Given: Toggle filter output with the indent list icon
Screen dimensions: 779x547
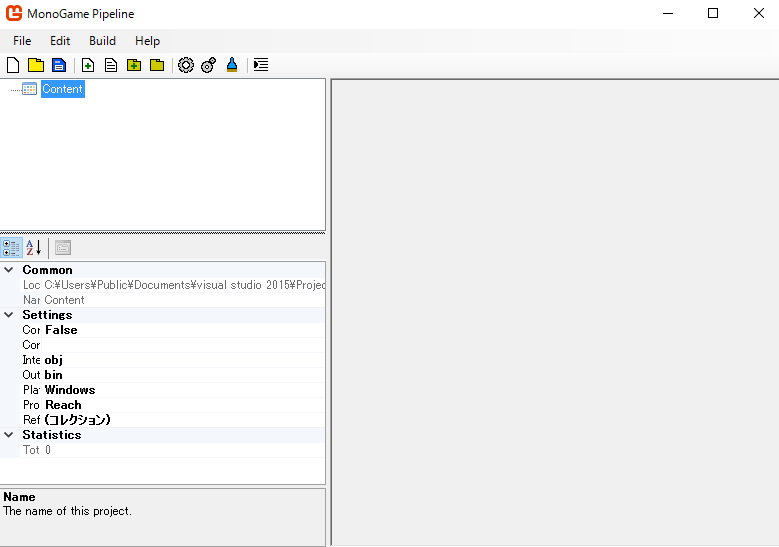Looking at the screenshot, I should 261,65.
